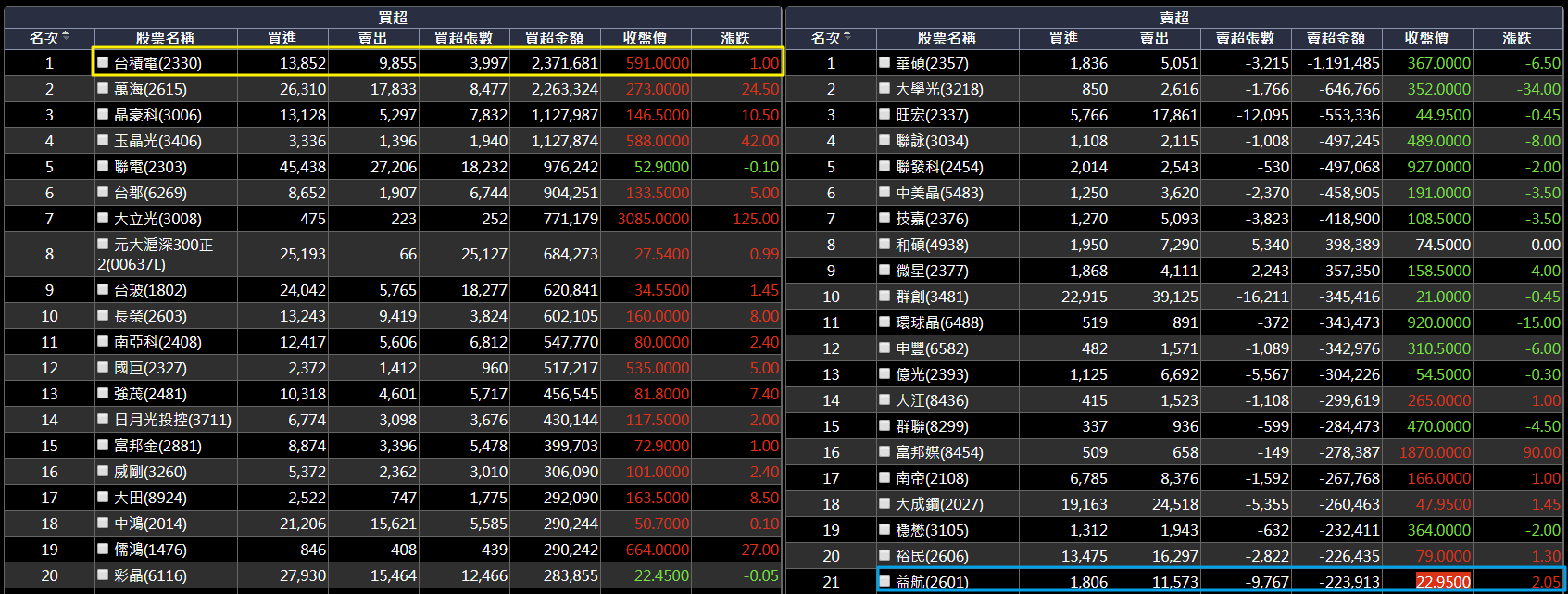Image resolution: width=1568 pixels, height=594 pixels.
Task: Open stock name 台郡(6269)
Action: [x=150, y=193]
